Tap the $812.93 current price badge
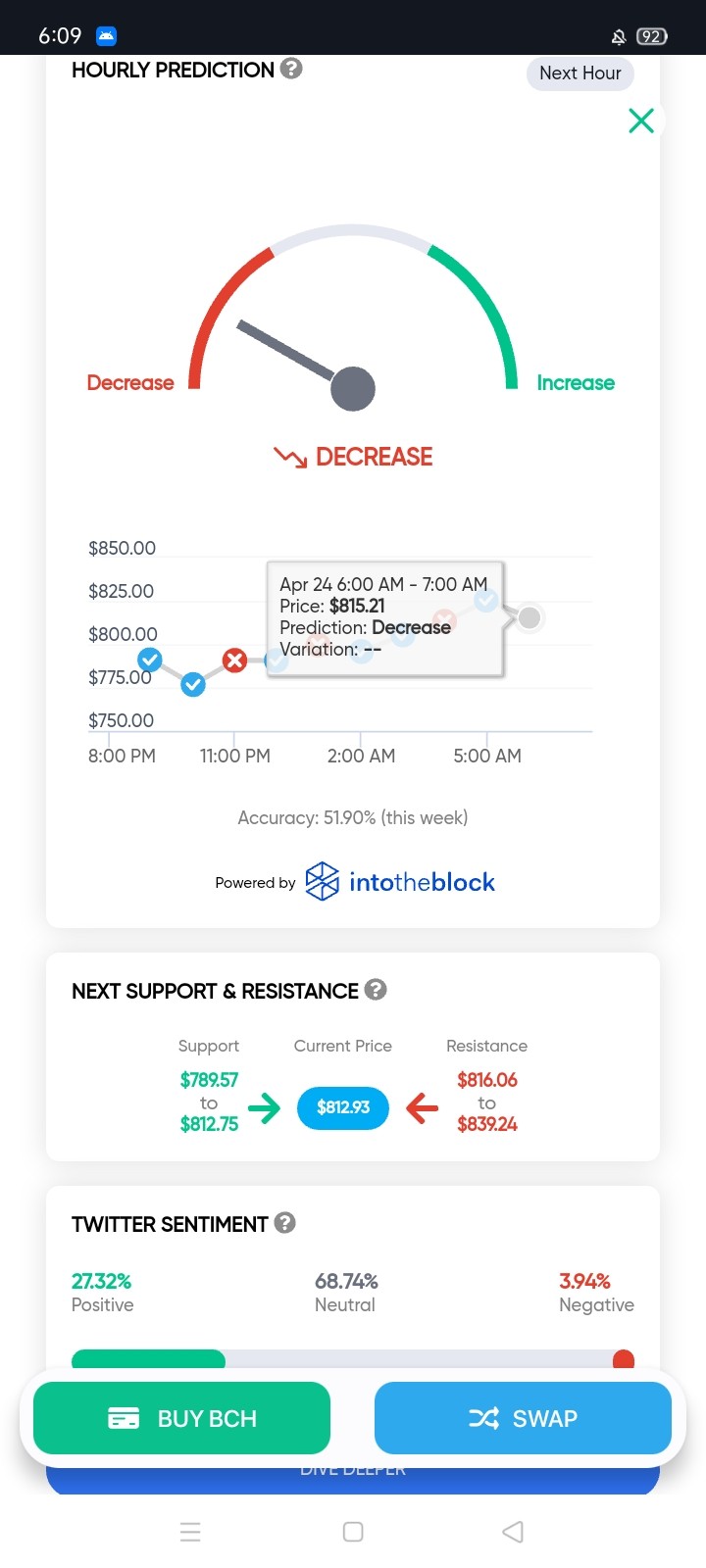Screen dimensions: 706x1568 (343, 1107)
